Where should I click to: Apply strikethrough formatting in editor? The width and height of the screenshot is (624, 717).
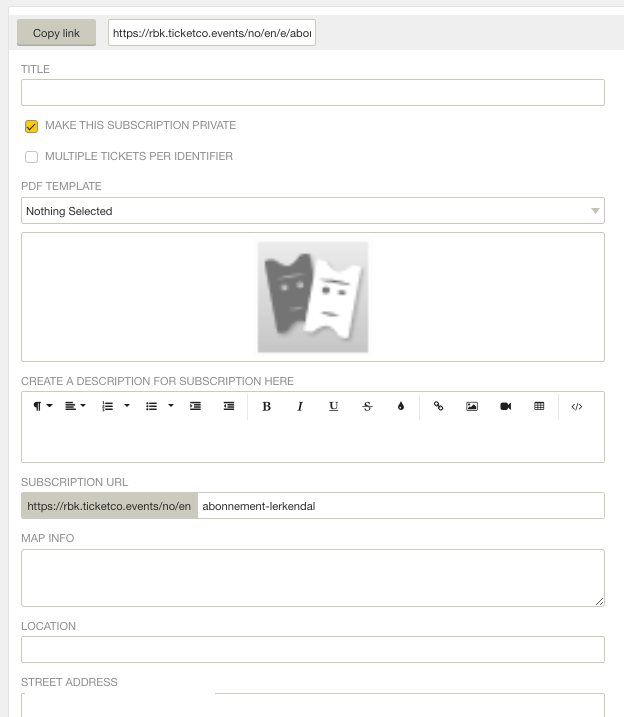pos(367,406)
